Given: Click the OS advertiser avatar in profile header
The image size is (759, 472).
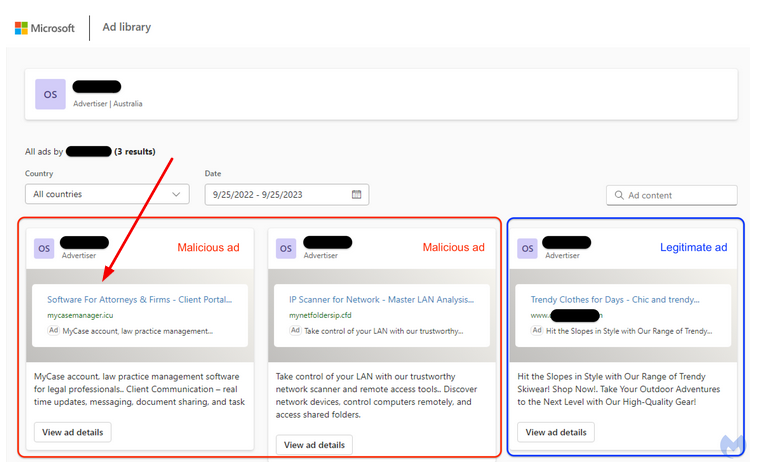Looking at the screenshot, I should coord(50,94).
